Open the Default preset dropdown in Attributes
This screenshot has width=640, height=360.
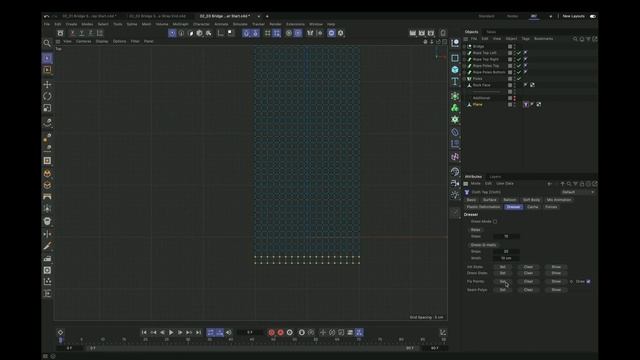tap(577, 192)
